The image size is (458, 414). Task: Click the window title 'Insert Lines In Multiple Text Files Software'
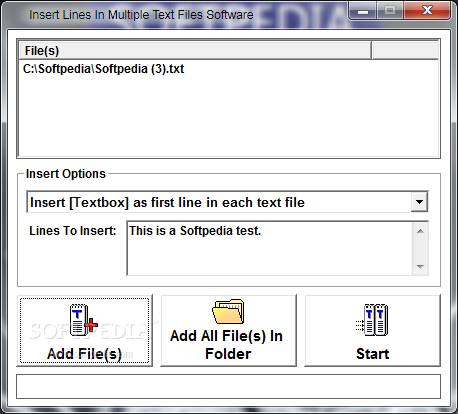tap(141, 15)
